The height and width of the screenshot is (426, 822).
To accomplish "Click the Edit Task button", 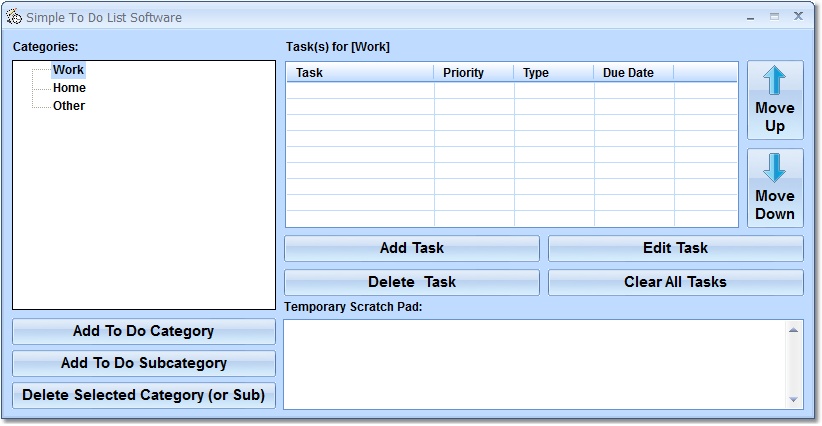I will coord(675,248).
